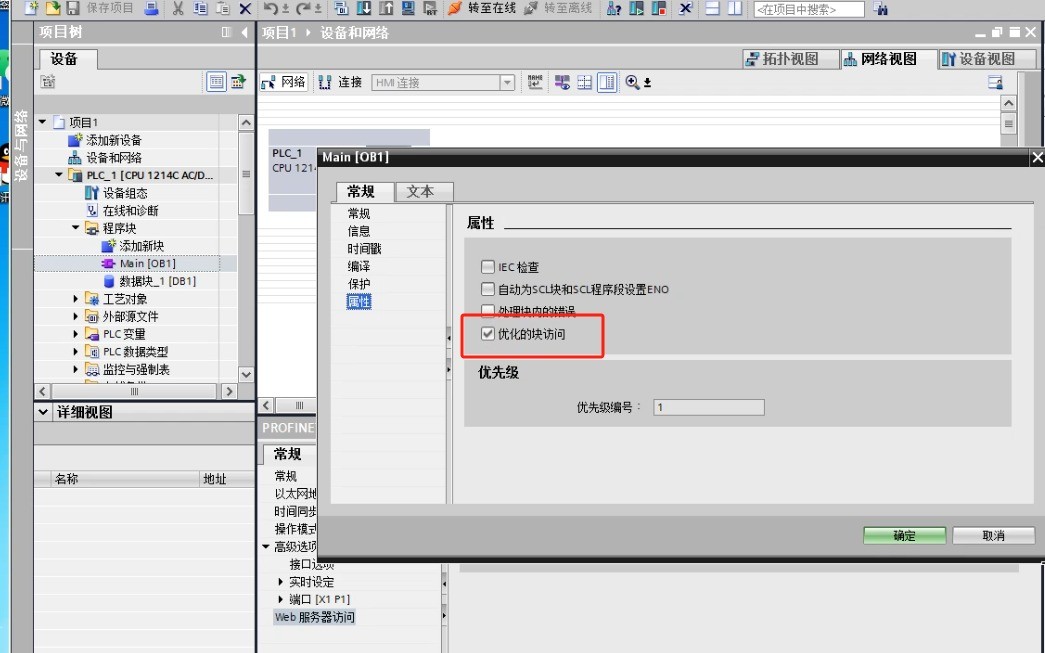Image resolution: width=1045 pixels, height=653 pixels.
Task: Click the 优先级编号 priority number field
Action: [708, 407]
